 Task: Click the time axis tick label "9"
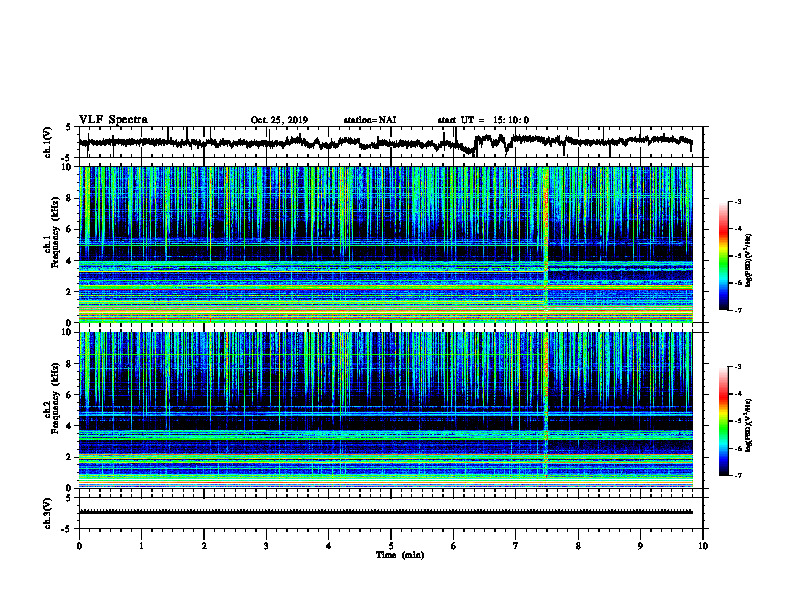point(640,546)
